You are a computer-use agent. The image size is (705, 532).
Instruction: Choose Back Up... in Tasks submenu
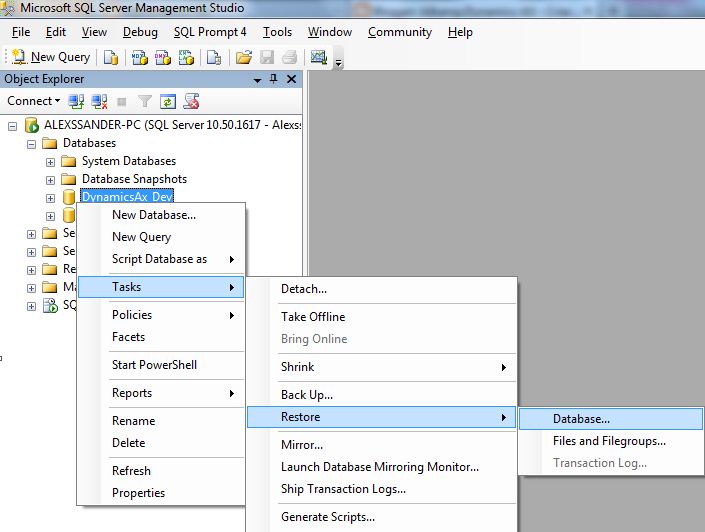(x=382, y=395)
